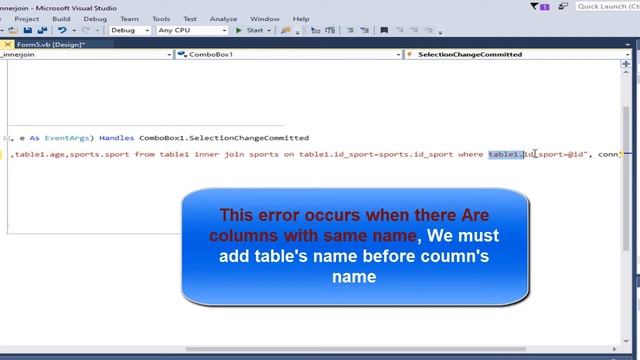The width and height of the screenshot is (640, 360).
Task: Click the Save icon in toolbar
Action: (27, 30)
